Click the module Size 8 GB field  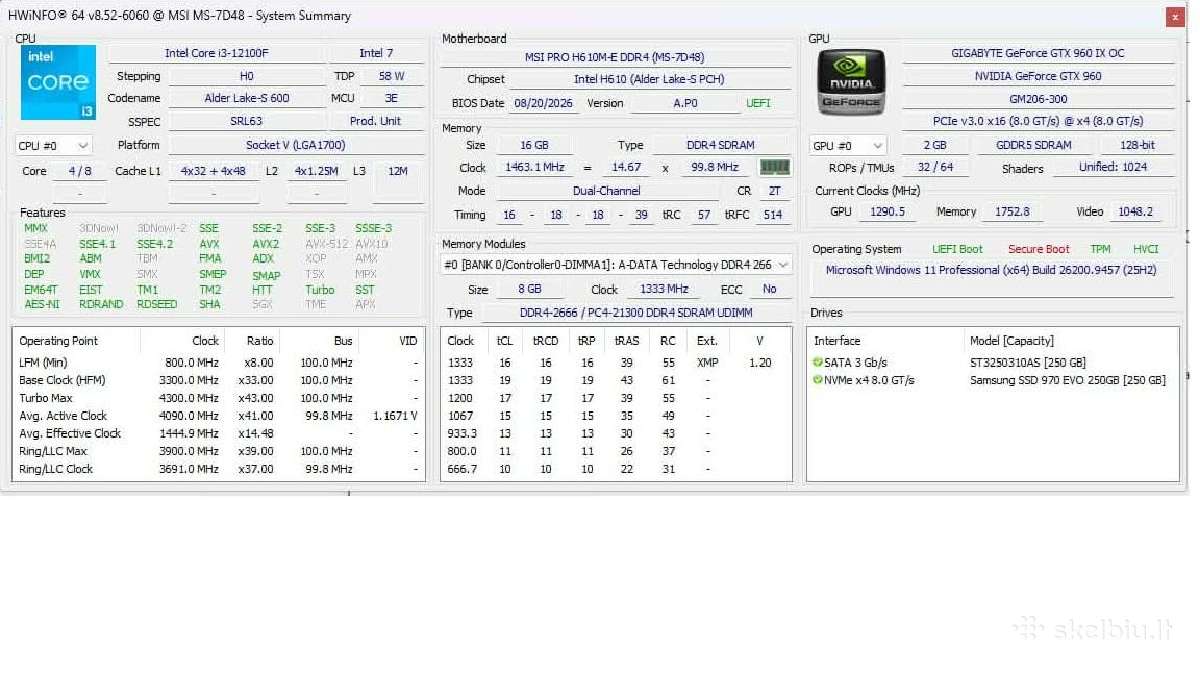click(529, 289)
